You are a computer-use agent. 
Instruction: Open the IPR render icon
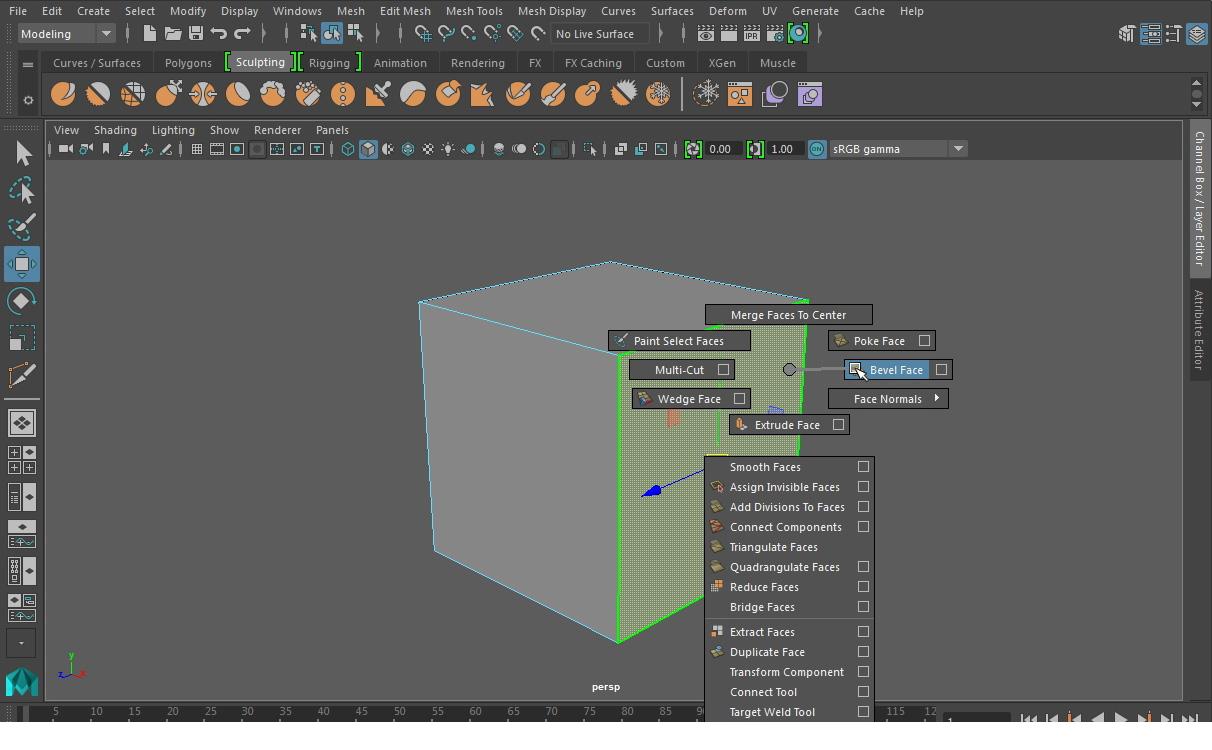[x=751, y=34]
